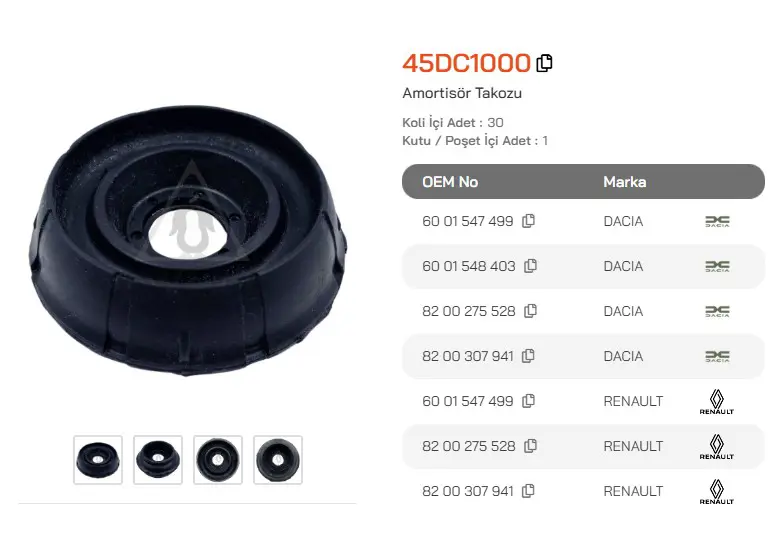Select the third product thumbnail
The width and height of the screenshot is (774, 548).
(218, 460)
